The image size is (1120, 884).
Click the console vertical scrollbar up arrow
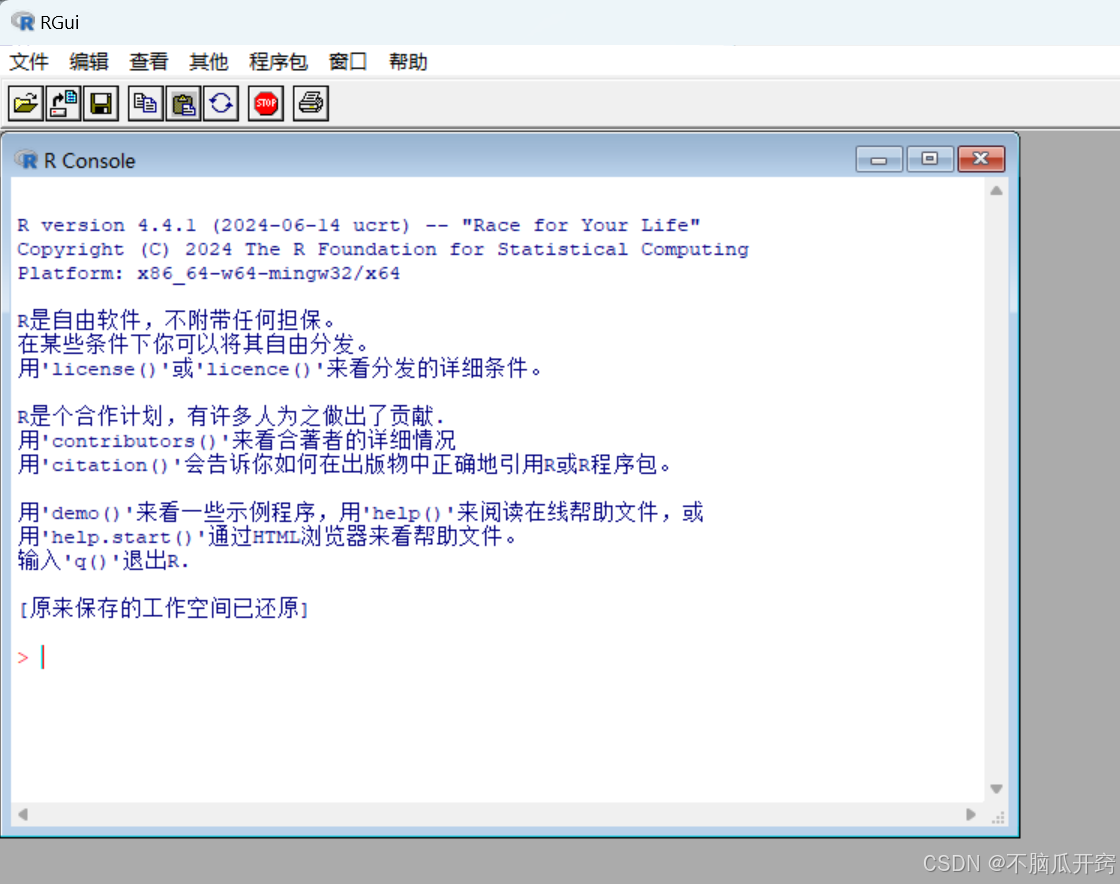click(996, 191)
